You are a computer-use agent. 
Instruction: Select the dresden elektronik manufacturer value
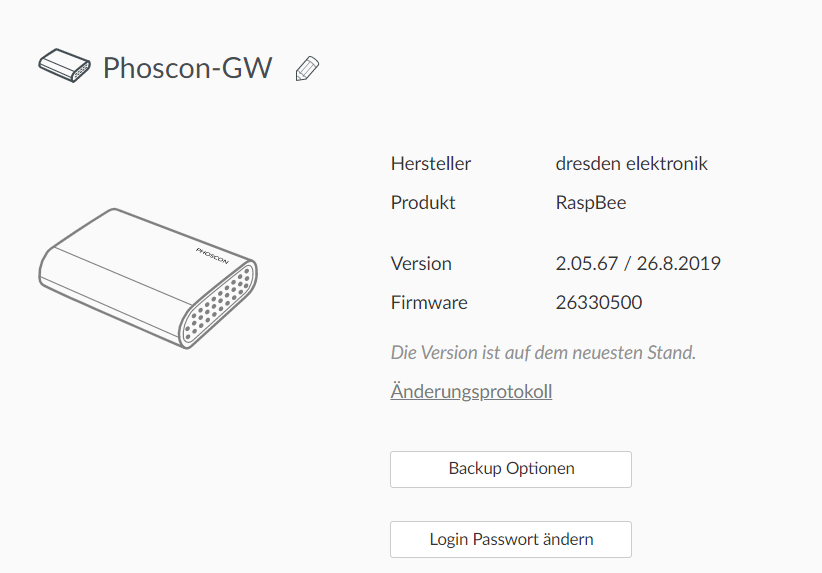point(631,163)
